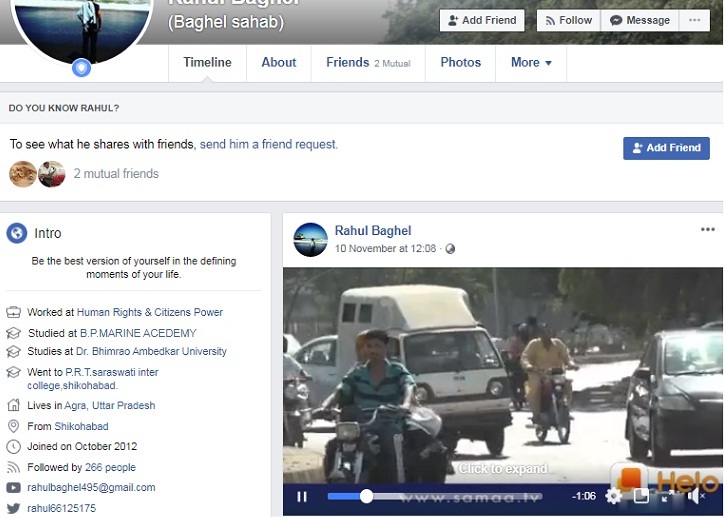Expand the More dropdown tab
724x521 pixels.
click(x=531, y=62)
